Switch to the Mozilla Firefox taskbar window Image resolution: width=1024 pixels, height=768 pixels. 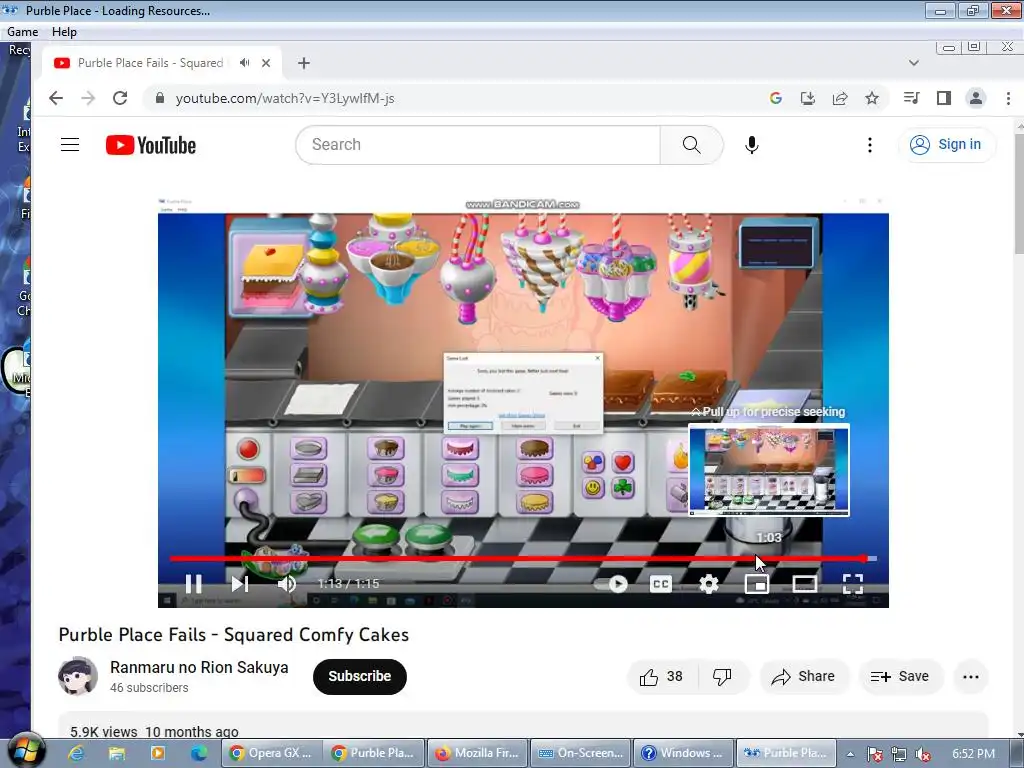coord(477,753)
